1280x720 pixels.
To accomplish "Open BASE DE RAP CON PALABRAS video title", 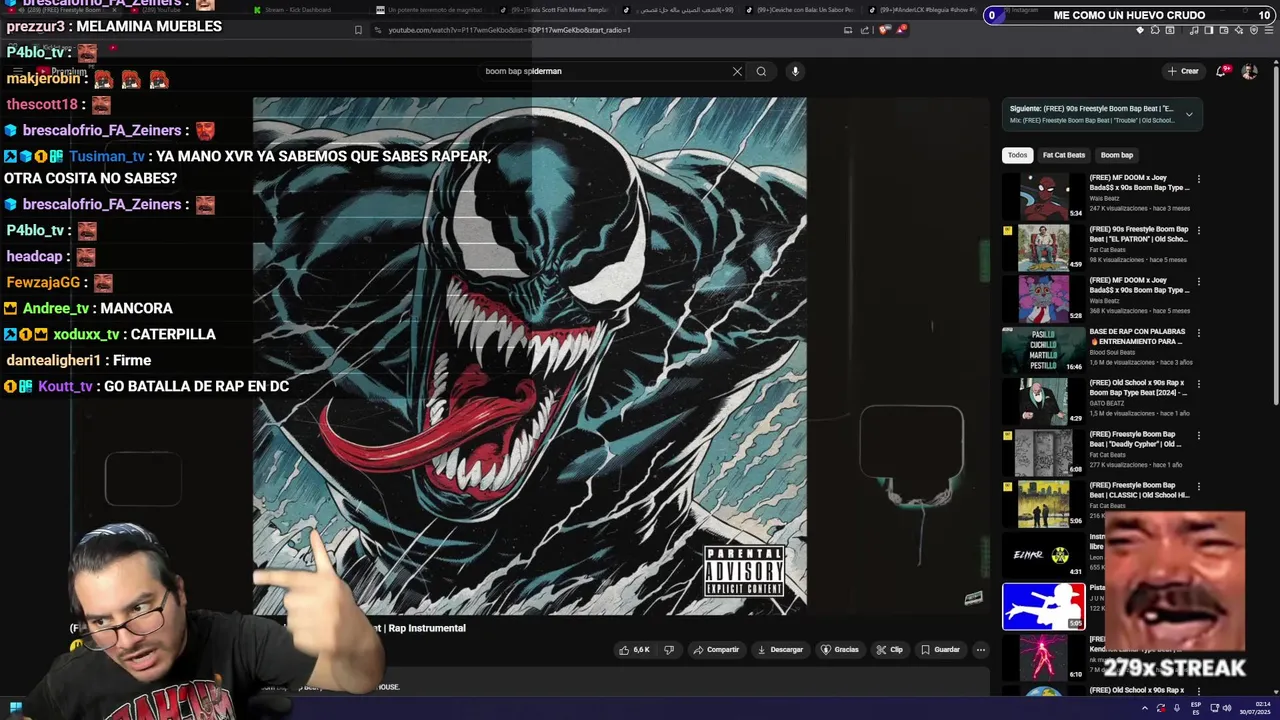I will click(1138, 336).
